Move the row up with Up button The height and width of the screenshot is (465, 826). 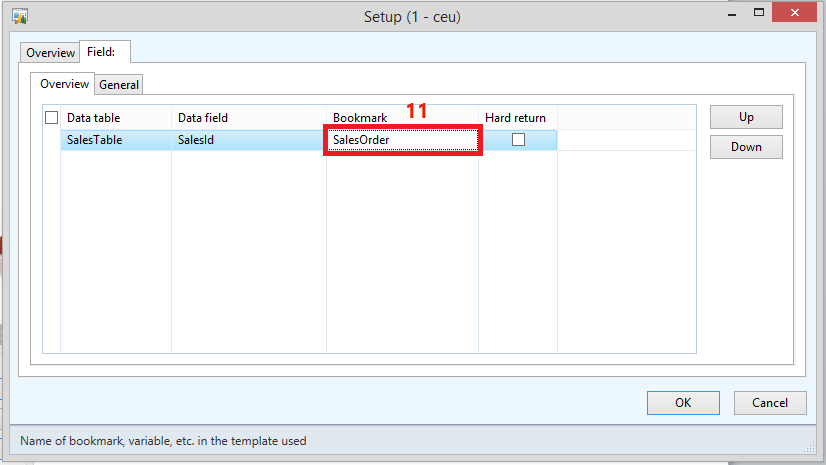pos(746,117)
